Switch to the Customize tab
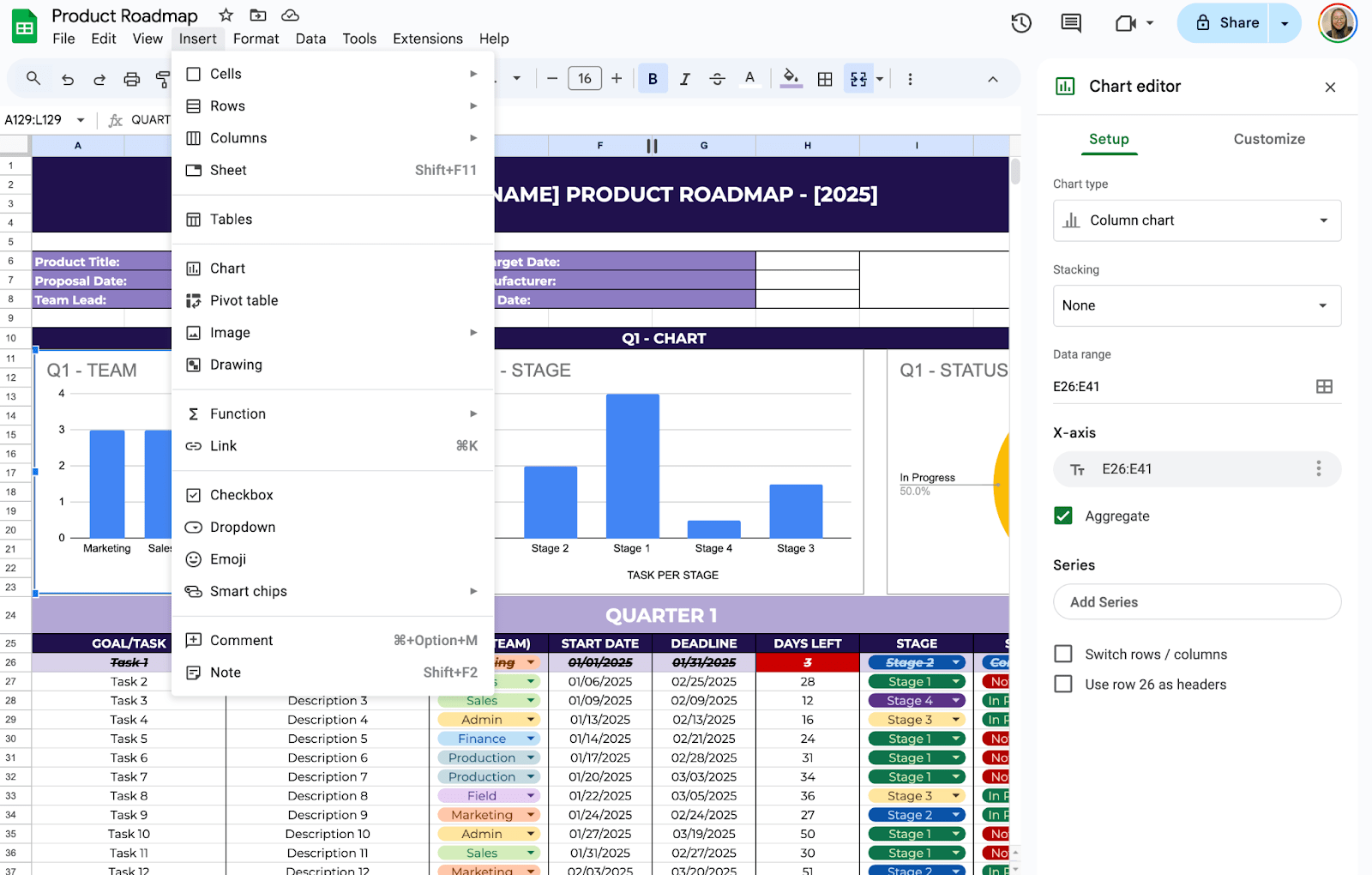The width and height of the screenshot is (1372, 875). 1269,139
